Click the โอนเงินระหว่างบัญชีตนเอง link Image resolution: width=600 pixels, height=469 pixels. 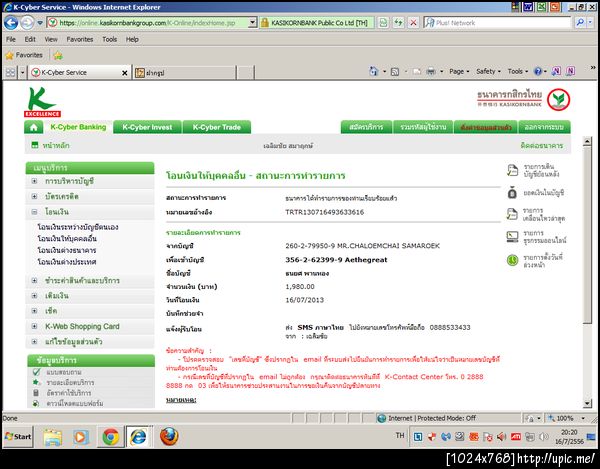pos(78,227)
